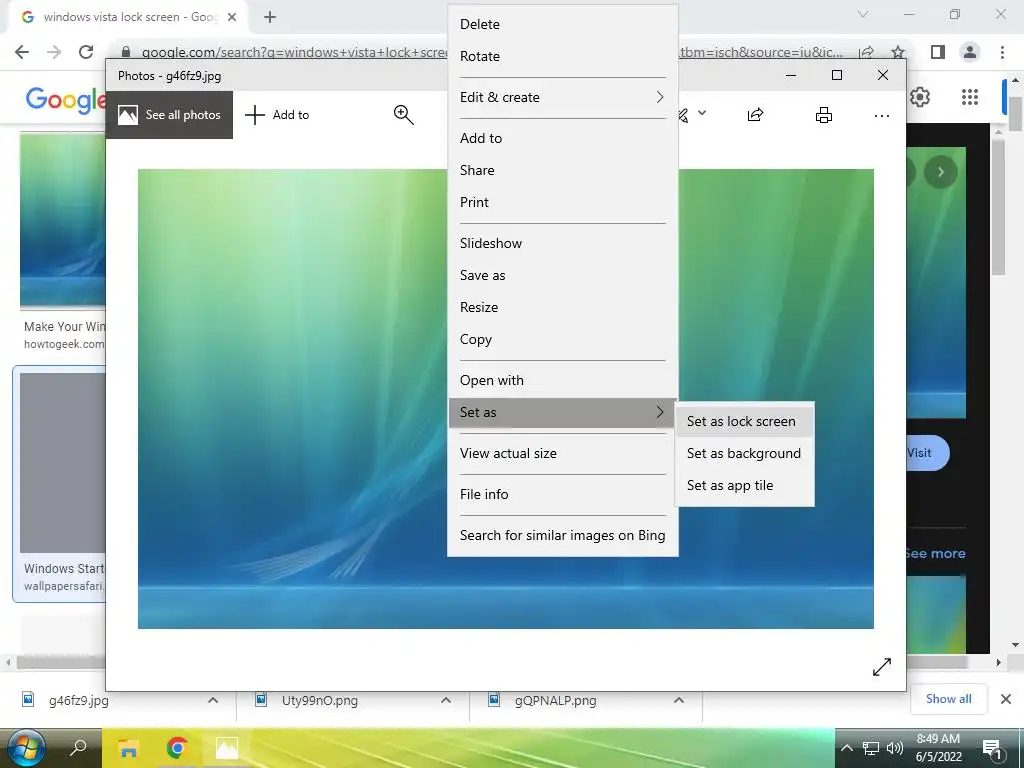Select Add to in the context menu

coord(562,138)
